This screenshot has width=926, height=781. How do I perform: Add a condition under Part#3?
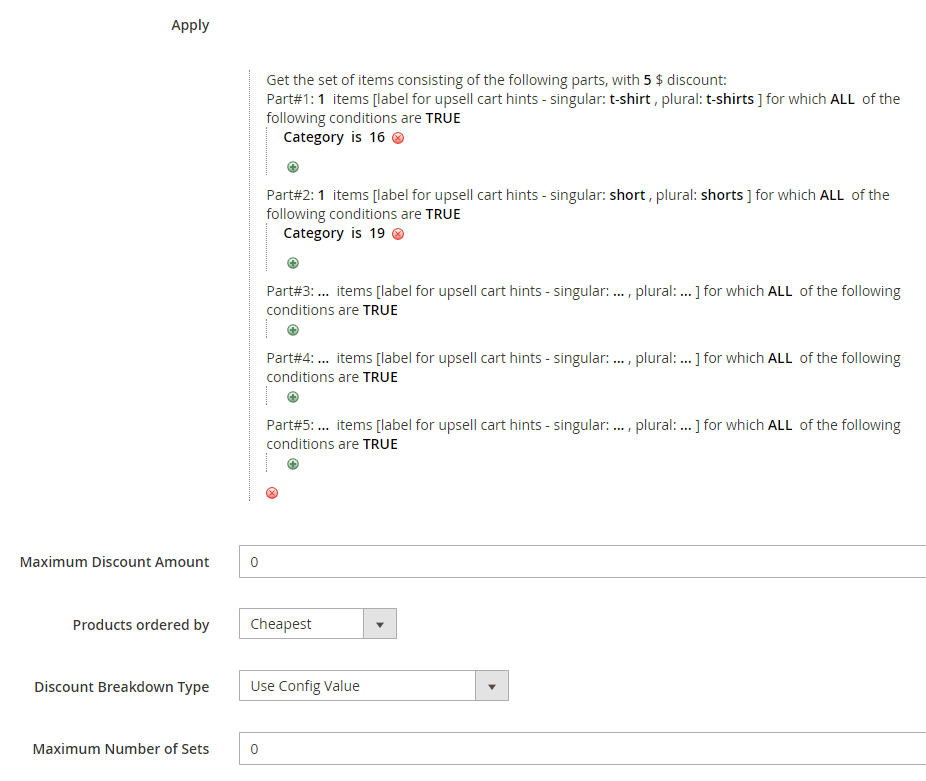pyautogui.click(x=293, y=330)
